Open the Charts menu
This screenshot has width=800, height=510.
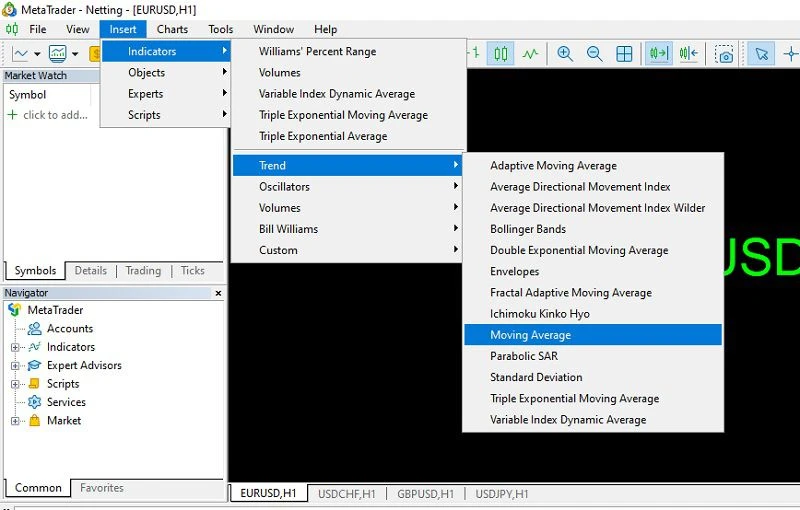coord(172,29)
